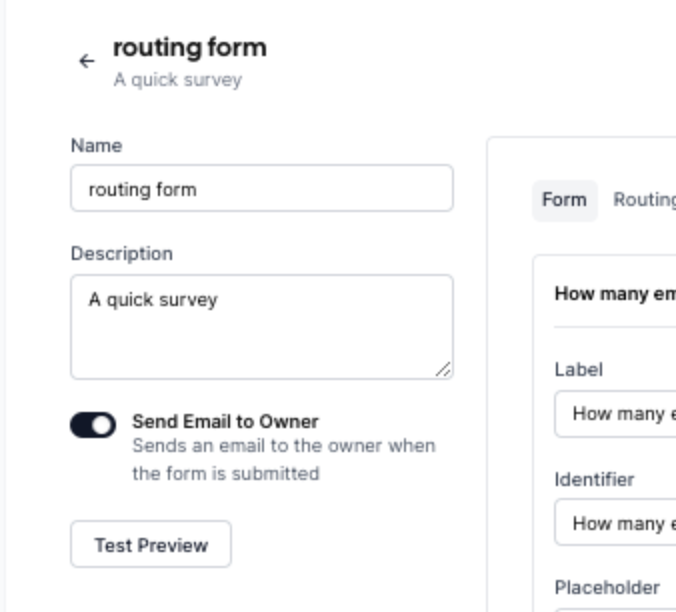Focus the Name input field
Image resolution: width=676 pixels, height=612 pixels.
click(x=261, y=188)
